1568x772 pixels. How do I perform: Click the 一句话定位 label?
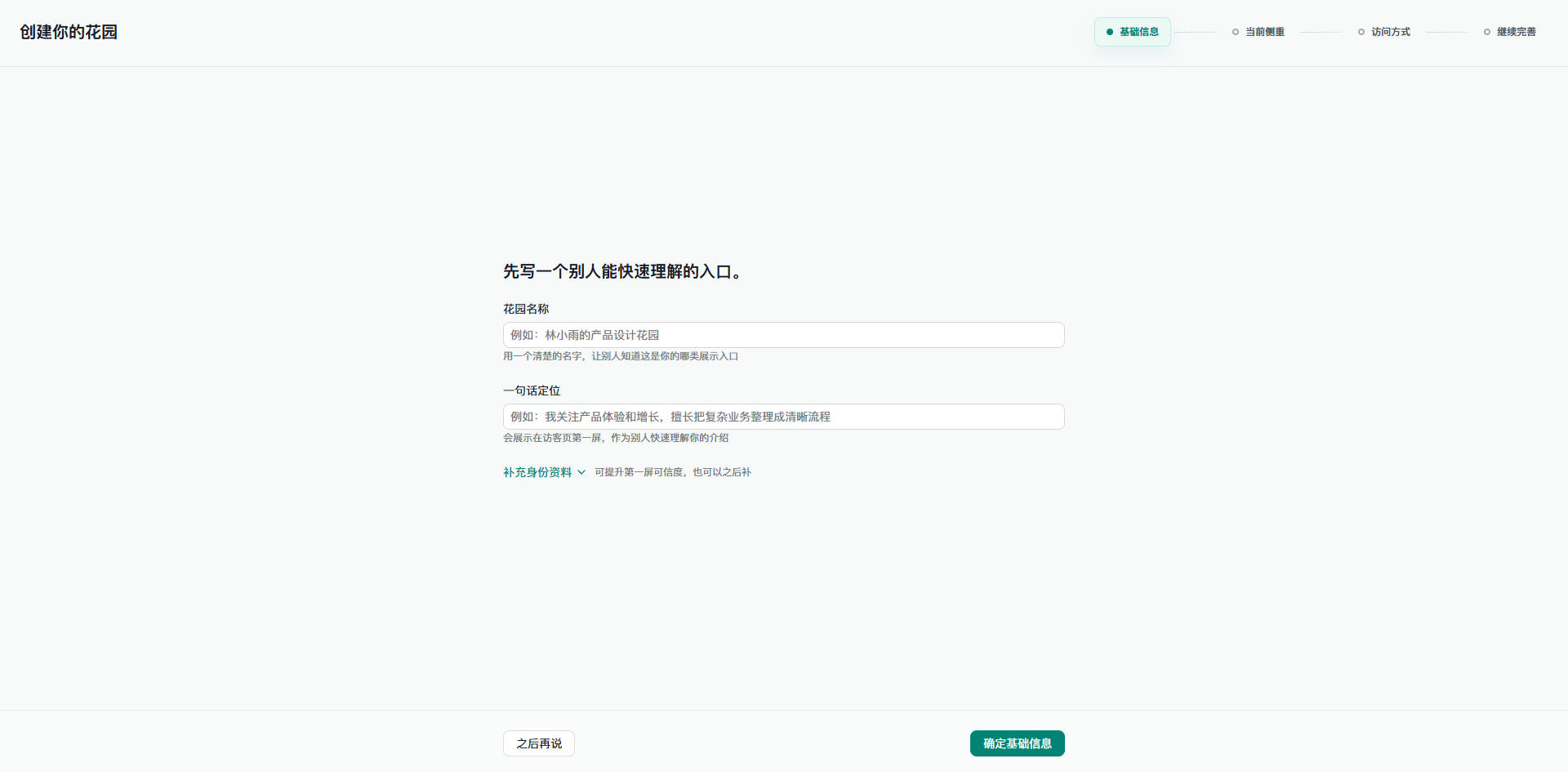532,390
